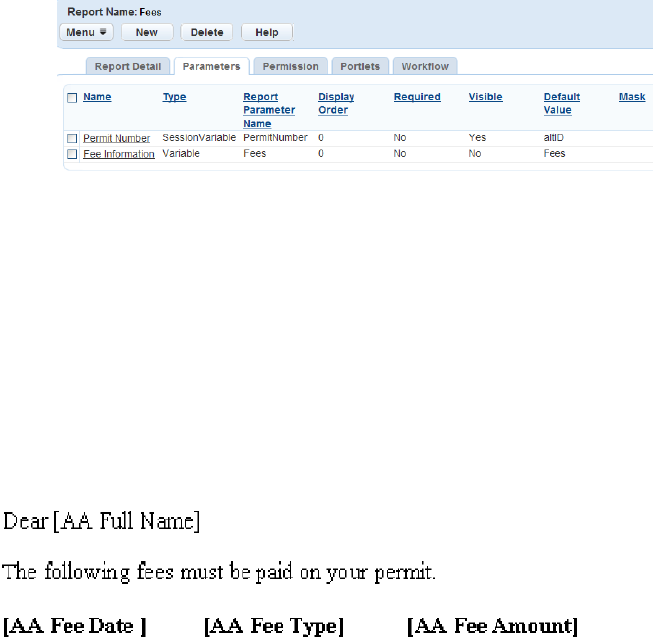The height and width of the screenshot is (643, 653).
Task: Click the altID default value cell
Action: coord(553,137)
